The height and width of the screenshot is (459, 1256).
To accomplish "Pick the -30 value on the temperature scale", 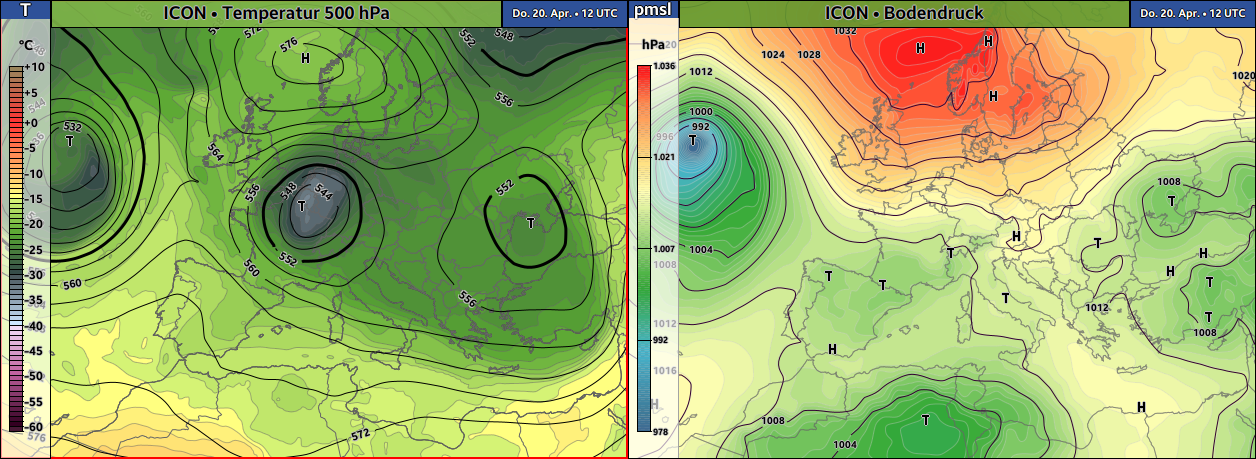I will tap(34, 274).
